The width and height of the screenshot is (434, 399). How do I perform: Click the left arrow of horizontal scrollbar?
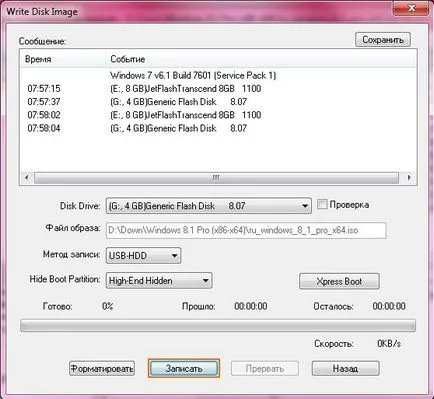pos(27,177)
